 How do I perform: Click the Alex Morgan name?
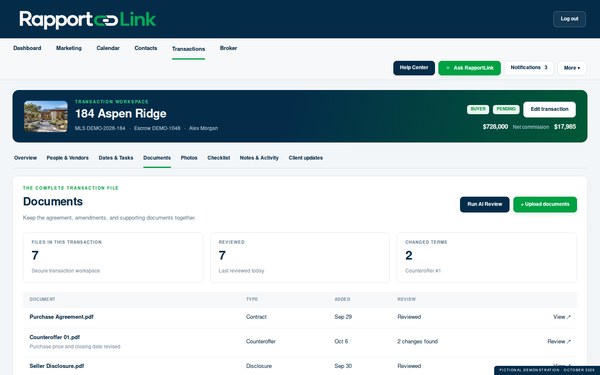(x=203, y=128)
